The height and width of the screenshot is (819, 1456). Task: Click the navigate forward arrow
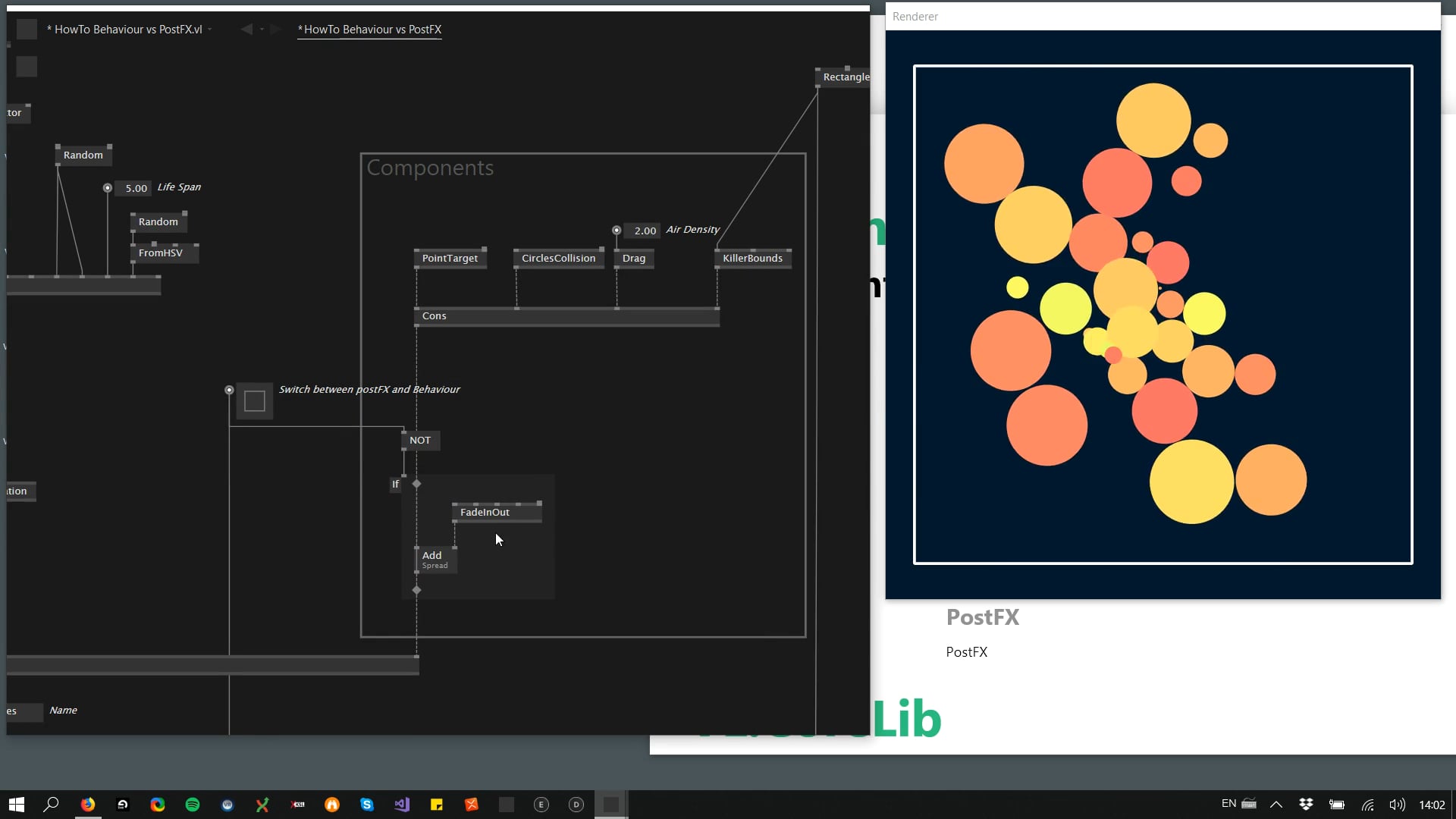(276, 30)
